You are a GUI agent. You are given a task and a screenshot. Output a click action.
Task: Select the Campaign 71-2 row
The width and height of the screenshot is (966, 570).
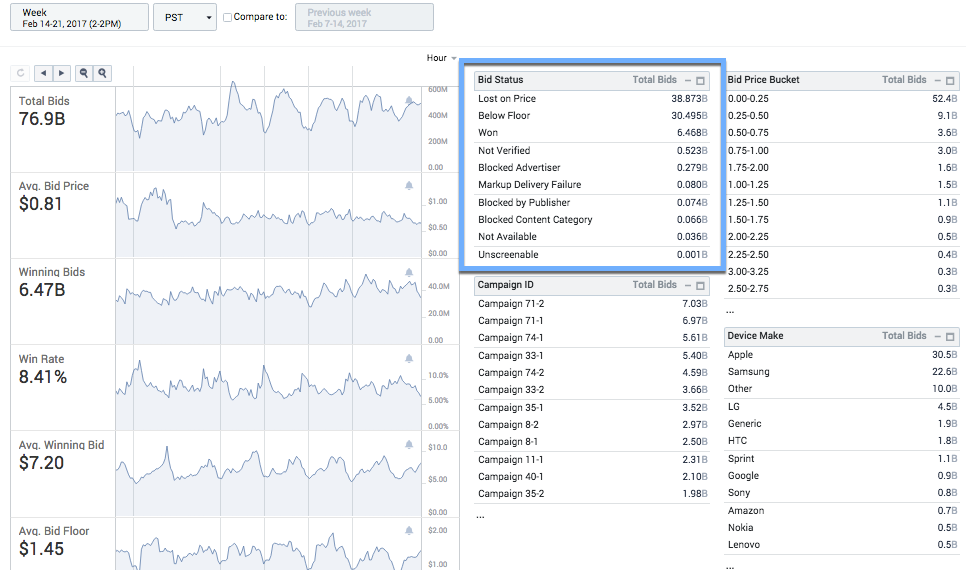[x=590, y=304]
